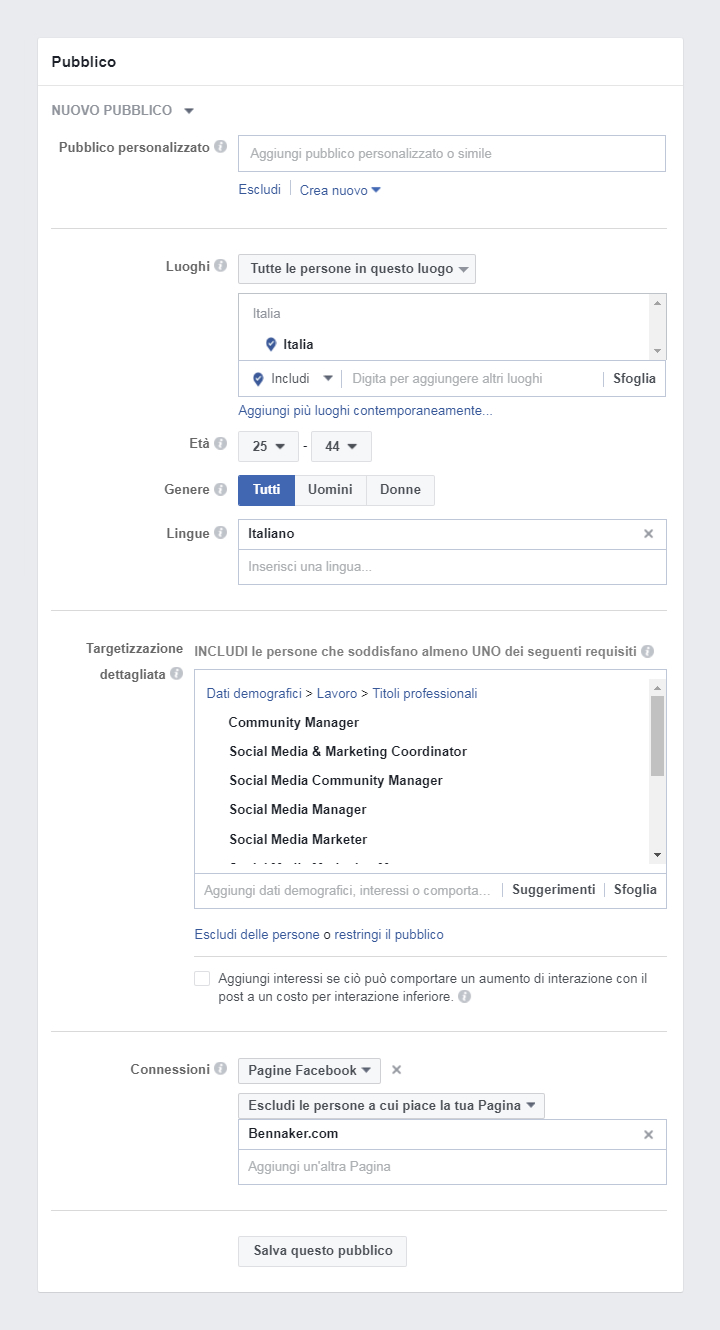Open the Tutte le persone in questo luogo dropdown
The height and width of the screenshot is (1330, 720).
357,268
